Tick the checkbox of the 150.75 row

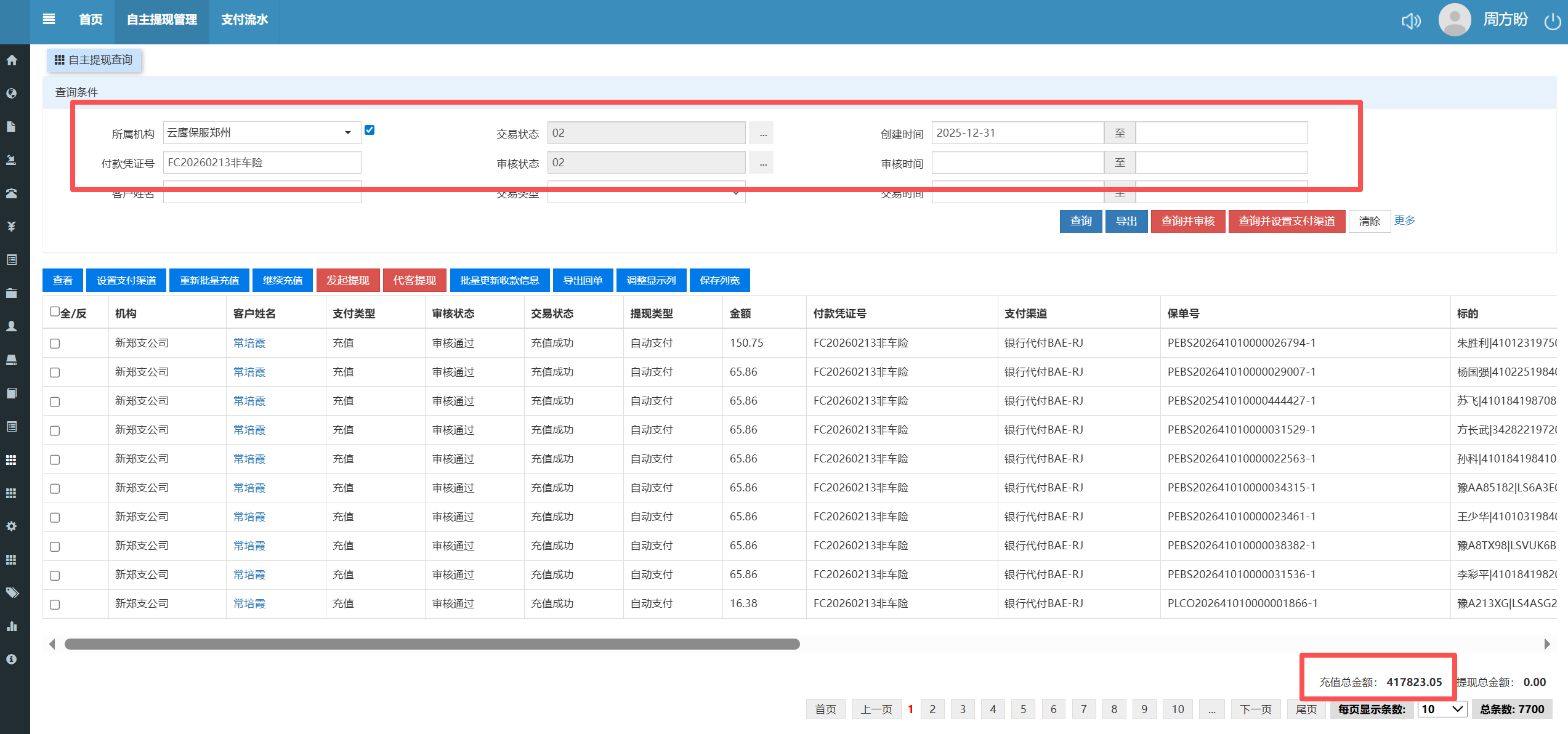[55, 344]
